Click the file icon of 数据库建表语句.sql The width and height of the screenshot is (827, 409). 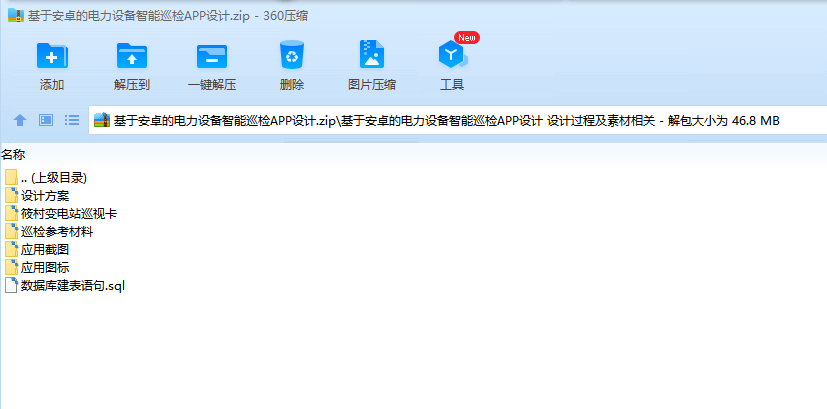(12, 285)
